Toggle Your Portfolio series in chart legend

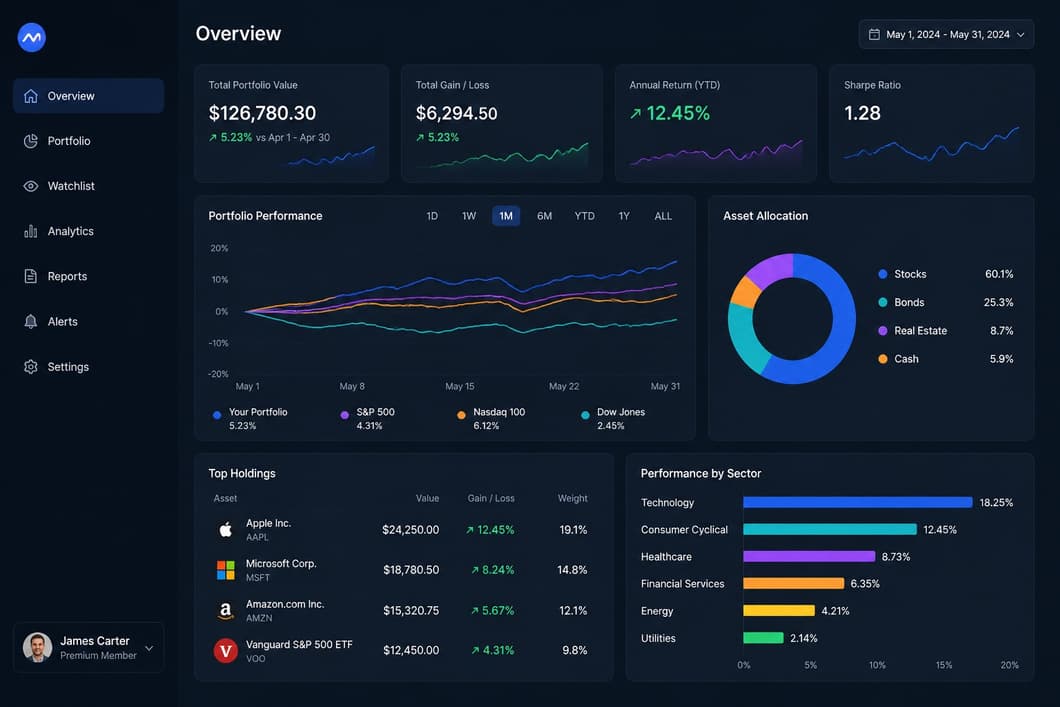coord(250,418)
